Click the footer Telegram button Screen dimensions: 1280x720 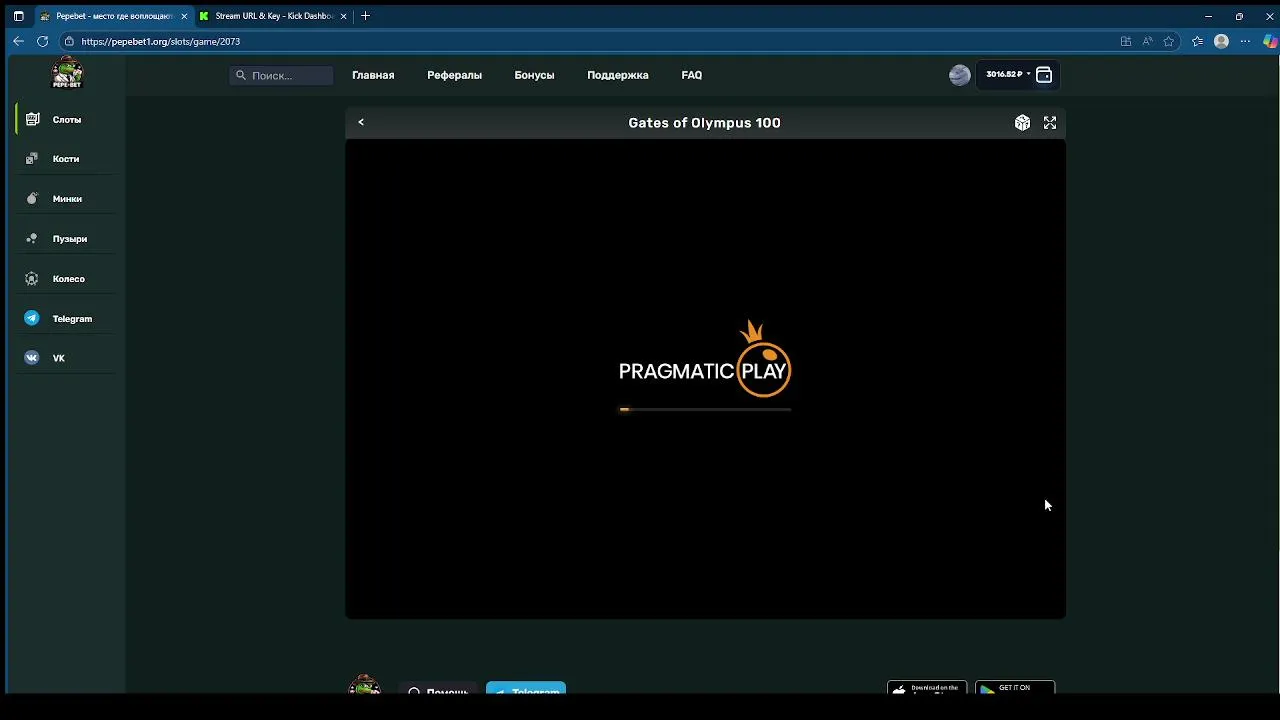click(526, 689)
